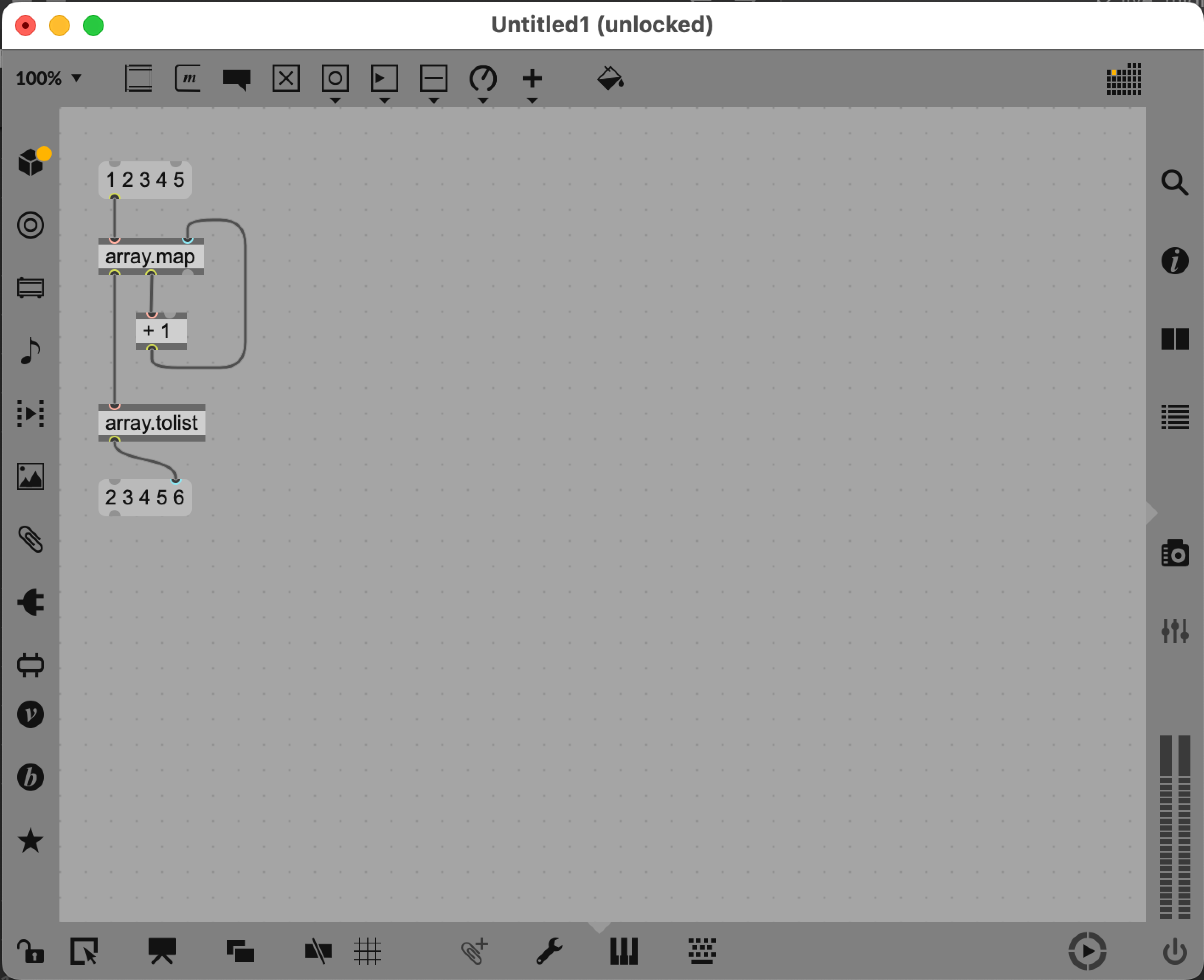Open the Objects target browser in sidebar
Screen dimensions: 1204x980
coord(31,225)
